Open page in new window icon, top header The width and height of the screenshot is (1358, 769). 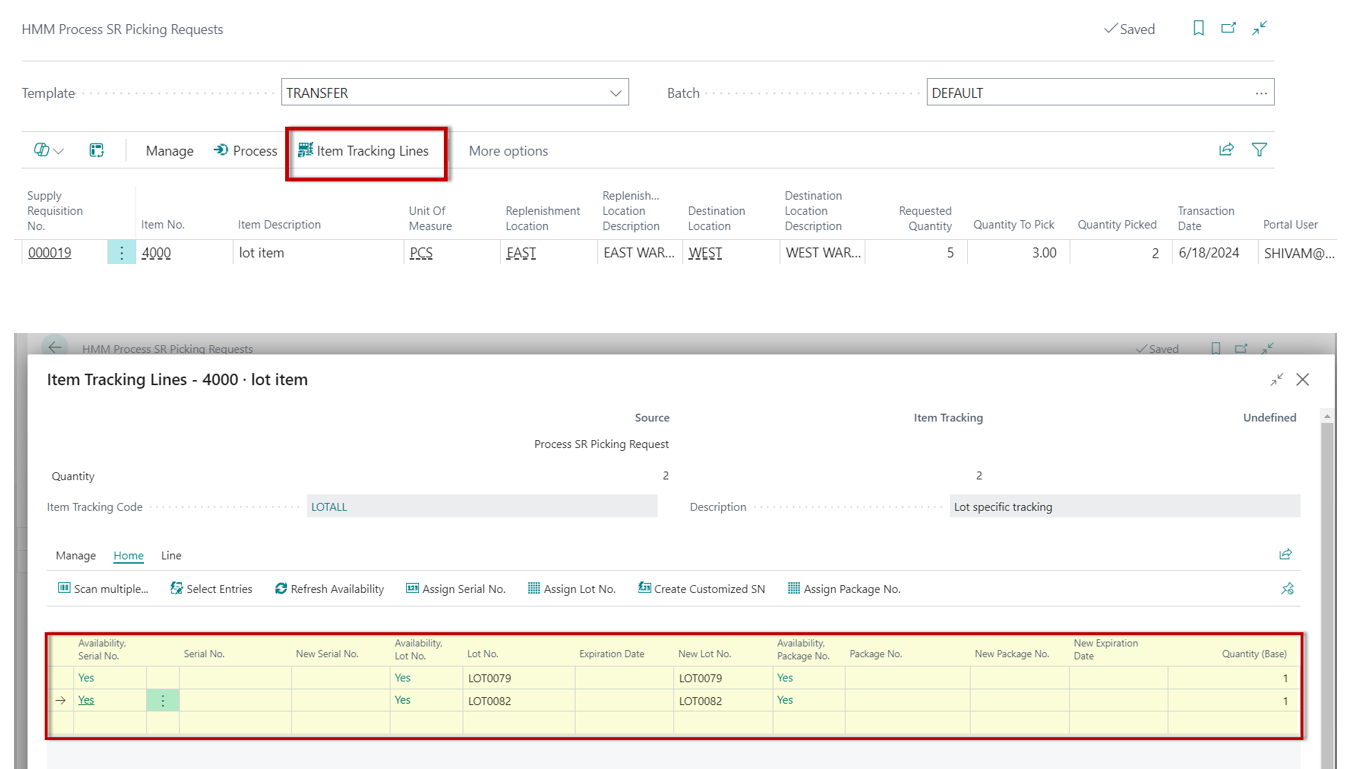coord(1228,28)
